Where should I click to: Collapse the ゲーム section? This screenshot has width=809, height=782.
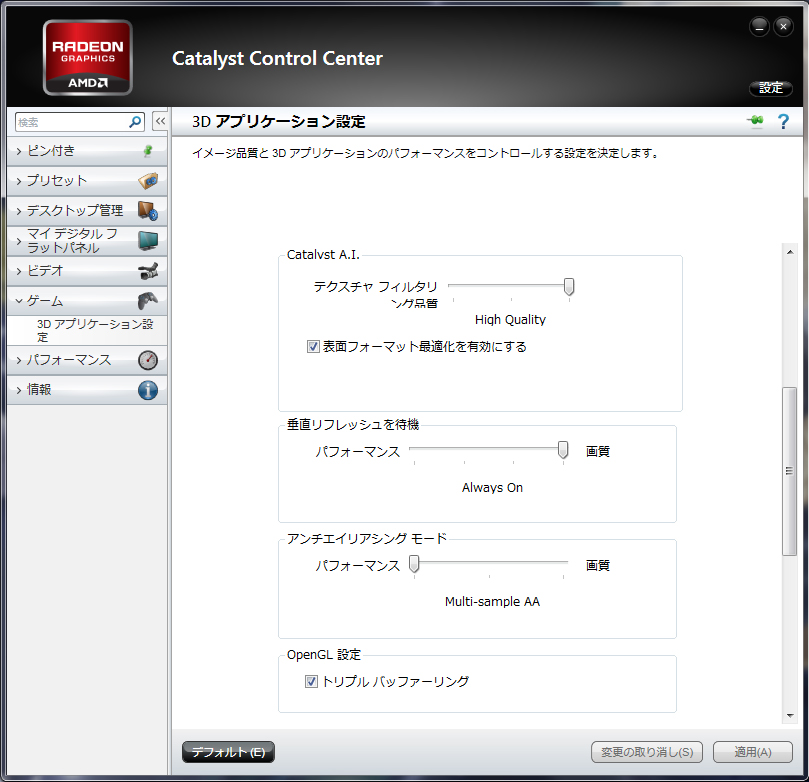pyautogui.click(x=87, y=301)
